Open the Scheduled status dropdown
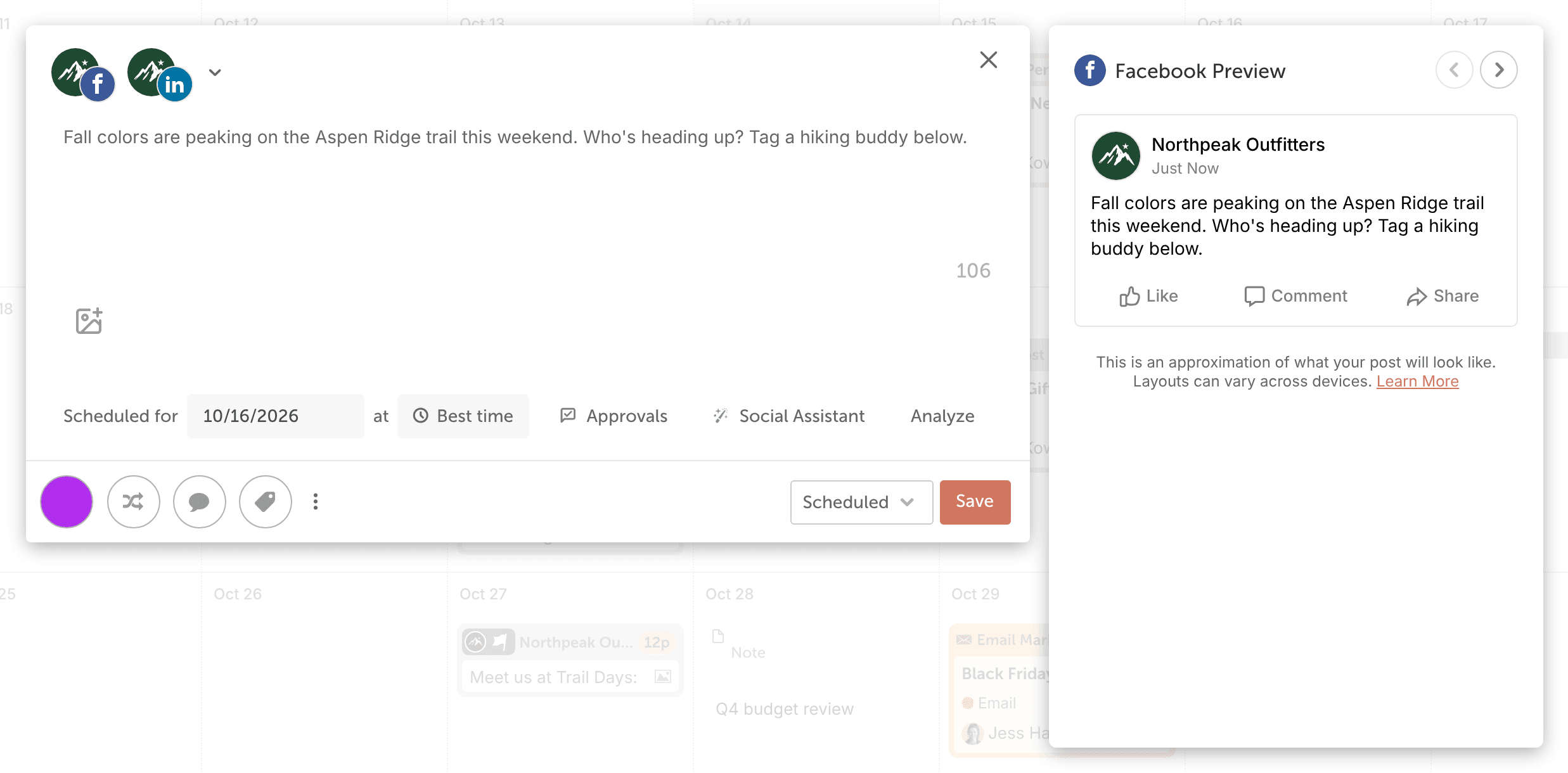Viewport: 1568px width, 773px height. tap(861, 502)
